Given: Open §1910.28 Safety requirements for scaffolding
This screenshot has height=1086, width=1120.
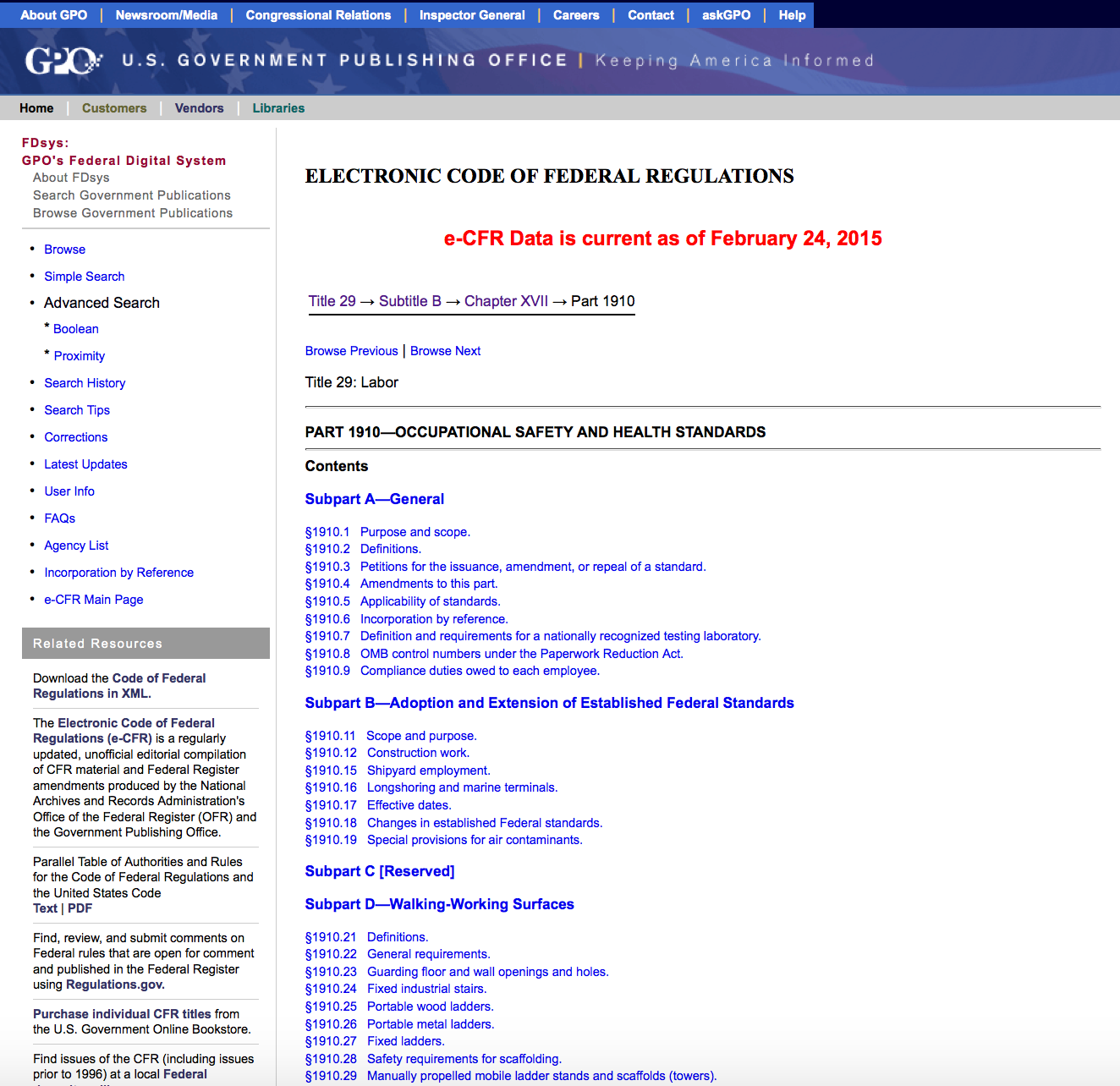Looking at the screenshot, I should pos(433,1059).
